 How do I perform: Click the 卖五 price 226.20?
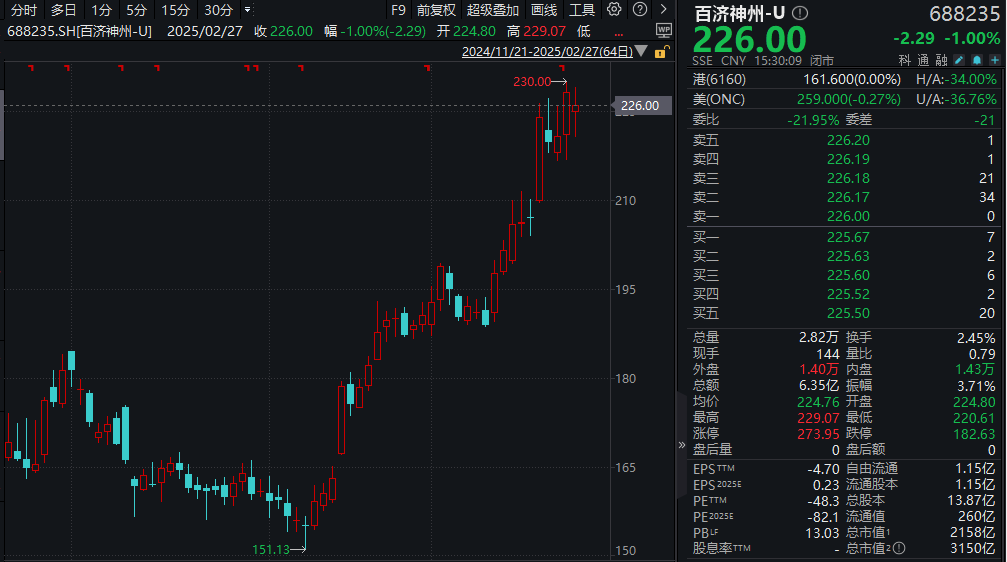pos(848,139)
